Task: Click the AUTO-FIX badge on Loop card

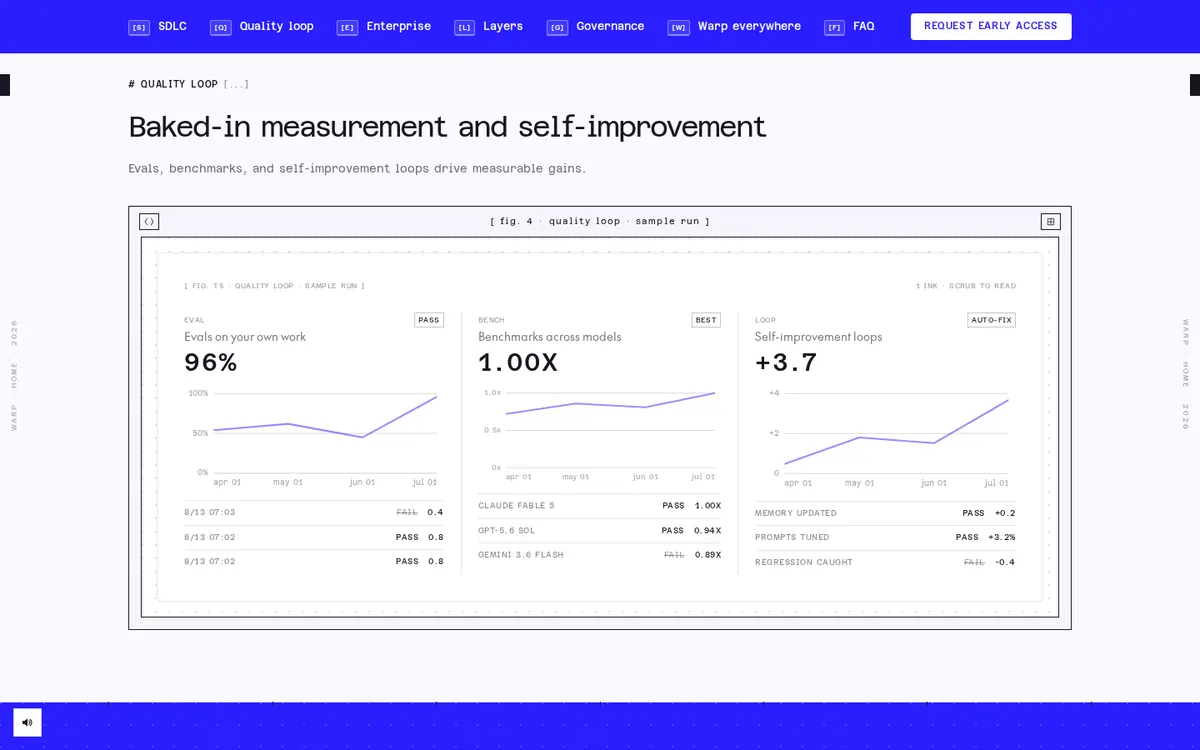Action: (991, 320)
